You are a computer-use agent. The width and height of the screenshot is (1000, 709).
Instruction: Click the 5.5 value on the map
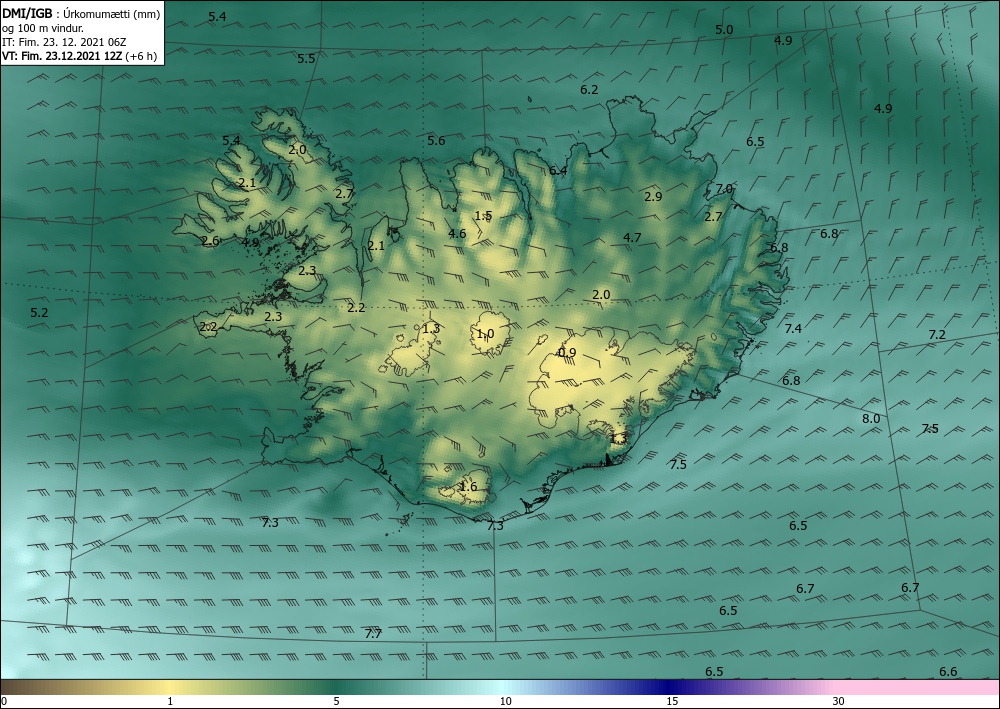[x=306, y=59]
